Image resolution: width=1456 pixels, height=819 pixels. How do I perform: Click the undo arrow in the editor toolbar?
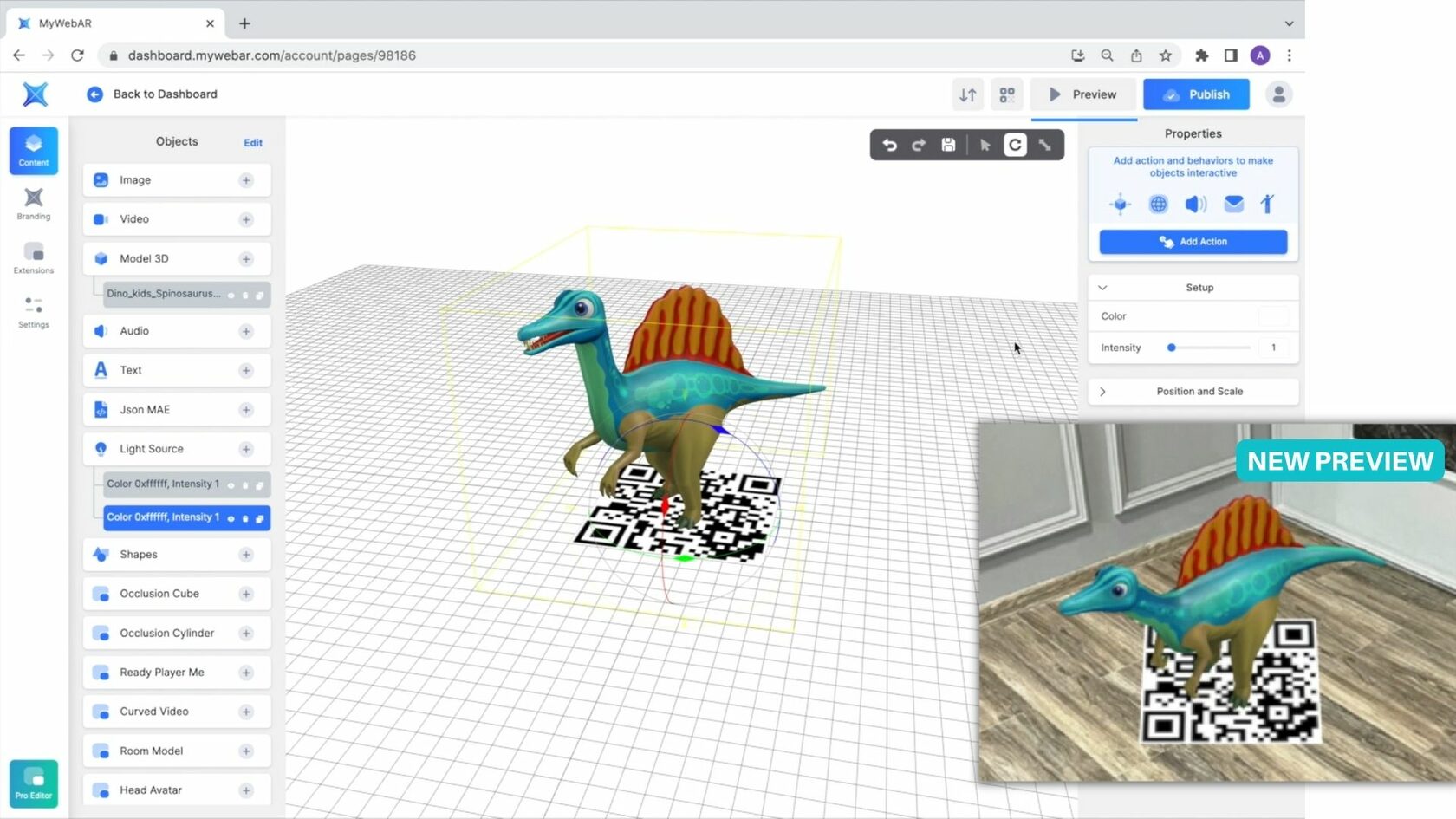pos(889,145)
